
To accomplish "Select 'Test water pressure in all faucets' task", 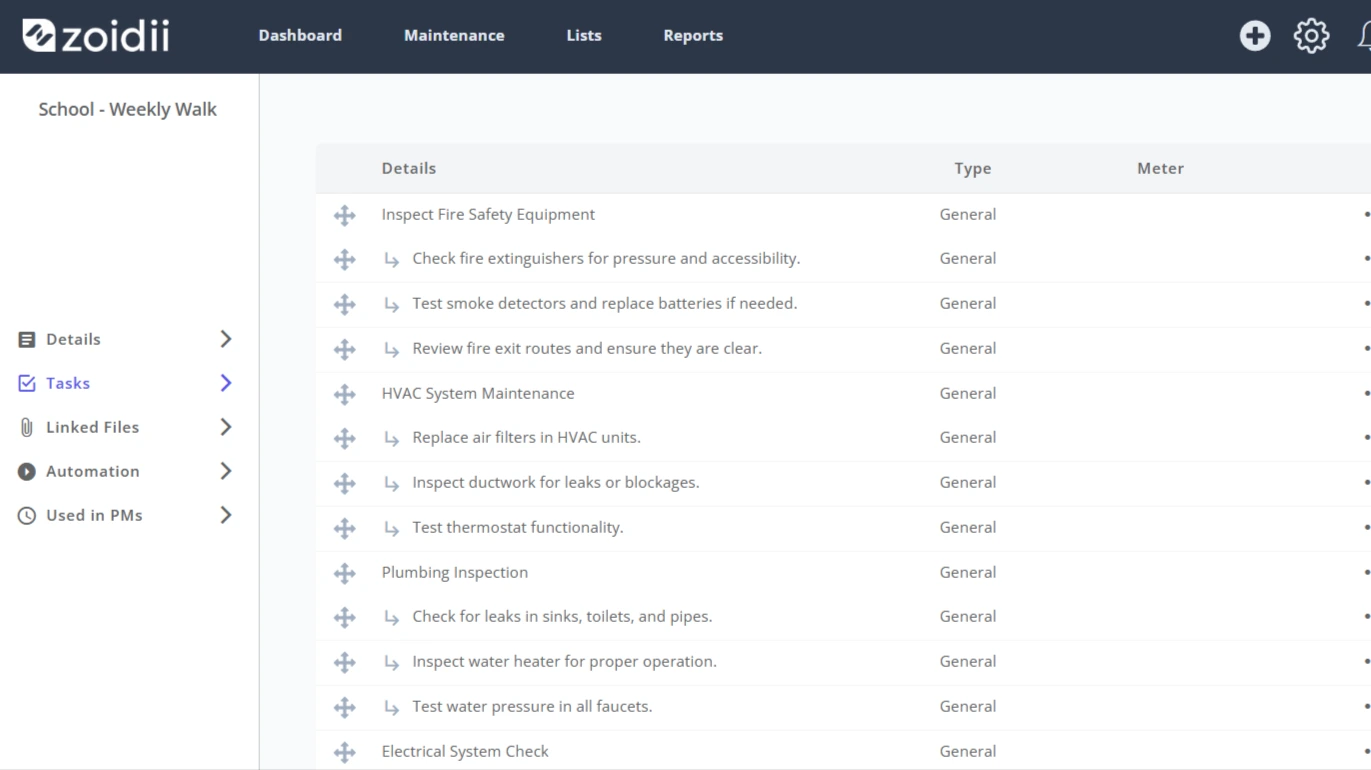I will (532, 706).
